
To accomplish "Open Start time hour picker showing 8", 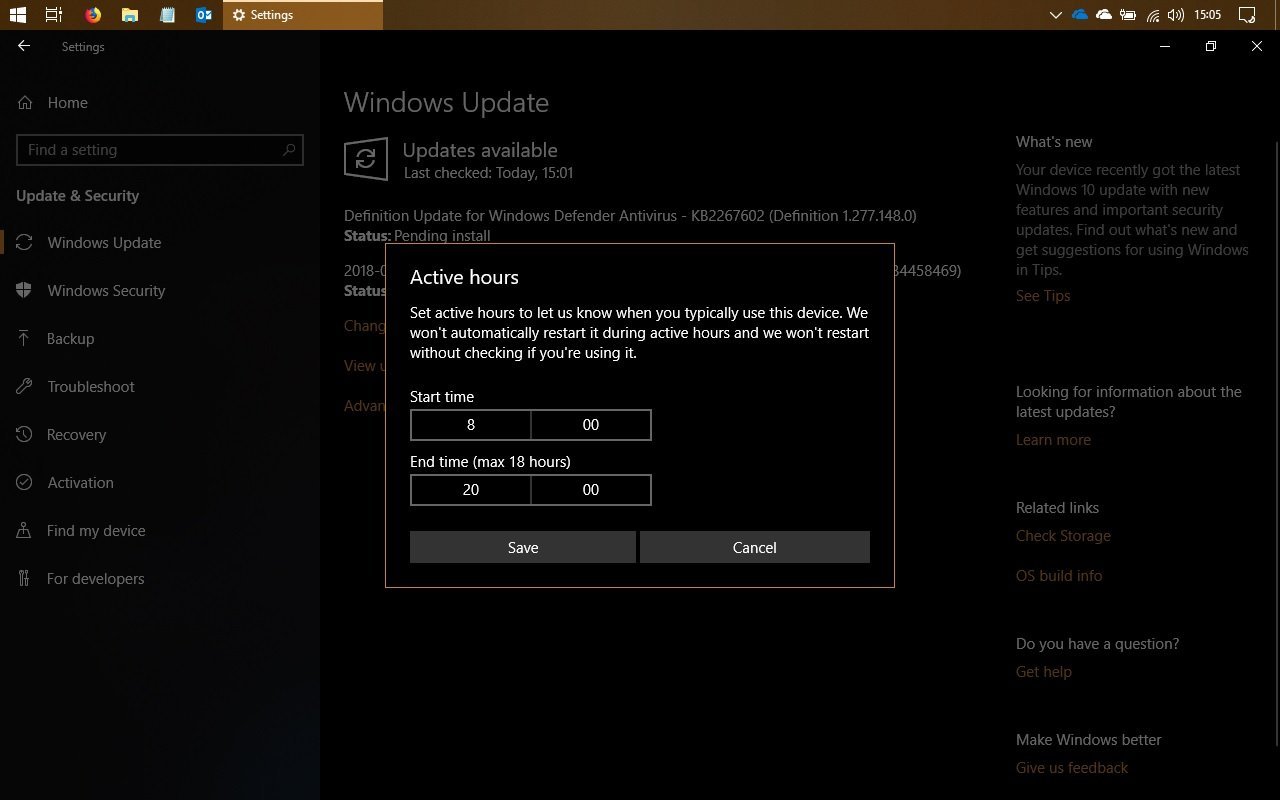I will tap(471, 425).
